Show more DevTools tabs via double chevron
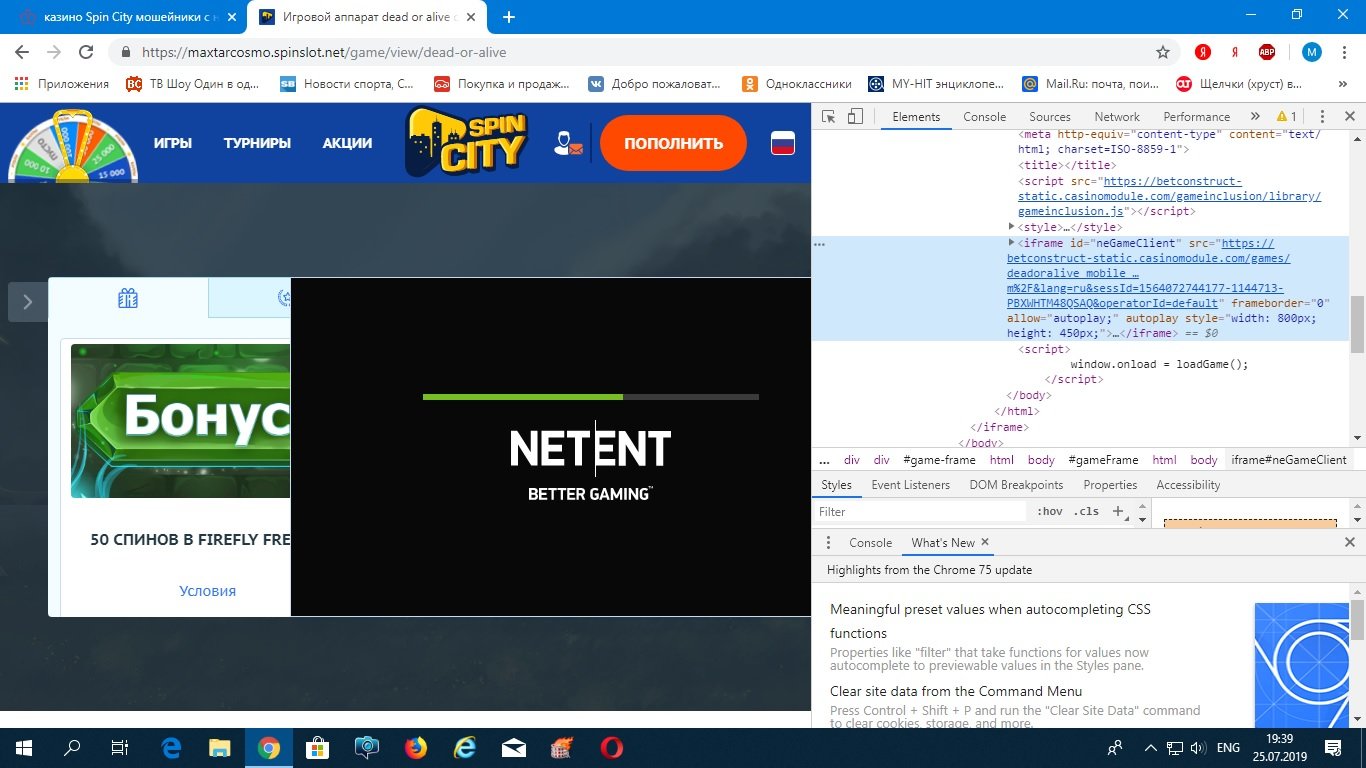Viewport: 1366px width, 768px height. tap(1255, 117)
